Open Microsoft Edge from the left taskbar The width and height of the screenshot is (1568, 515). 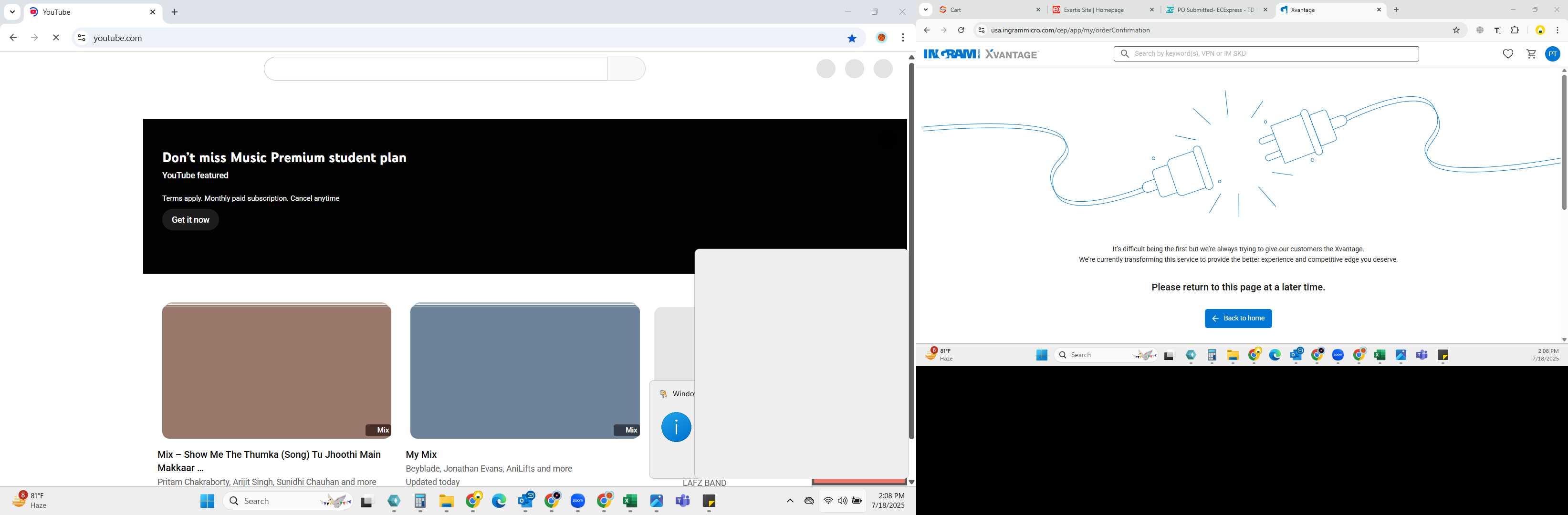[499, 501]
